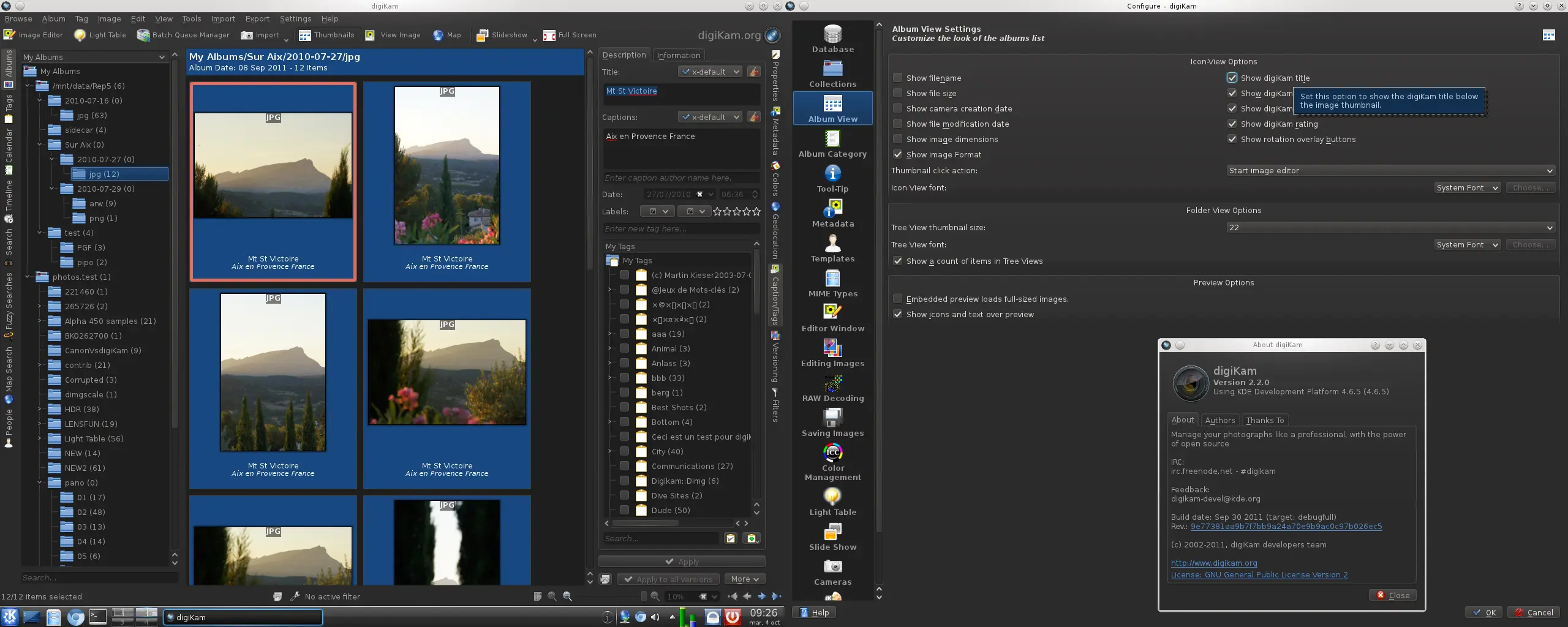Switch to the Information tab
This screenshot has height=627, width=1568.
click(x=677, y=55)
